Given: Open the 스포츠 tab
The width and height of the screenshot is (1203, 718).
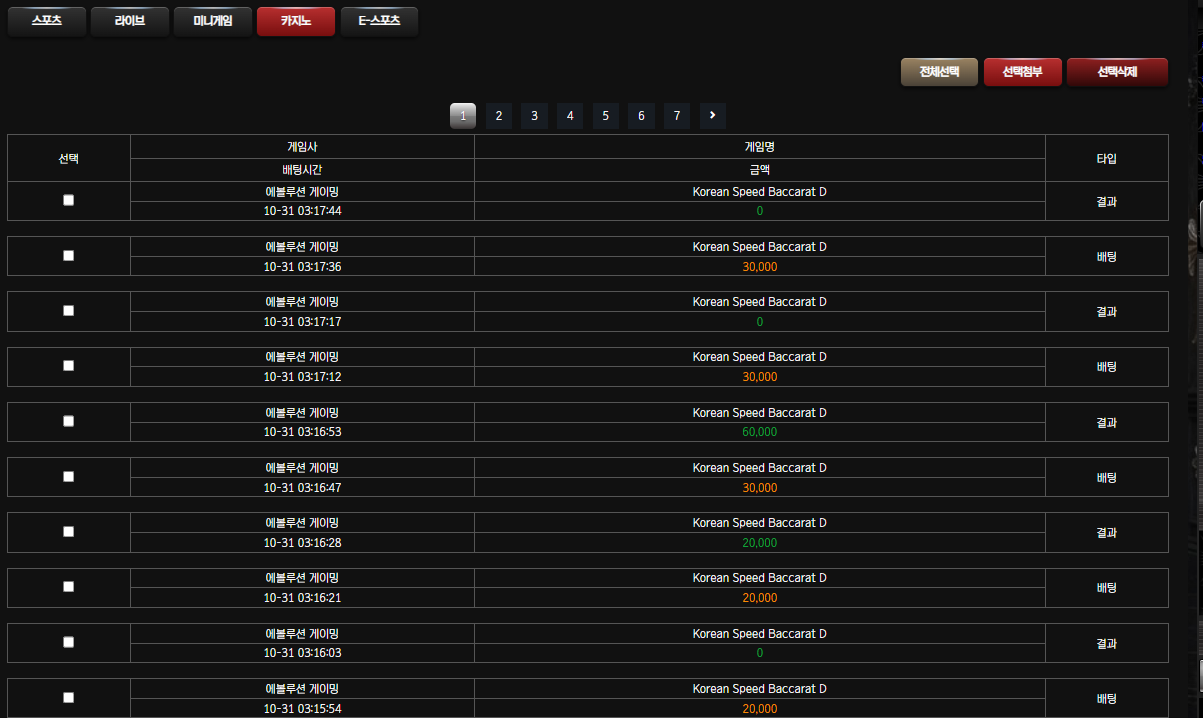Looking at the screenshot, I should [x=46, y=21].
